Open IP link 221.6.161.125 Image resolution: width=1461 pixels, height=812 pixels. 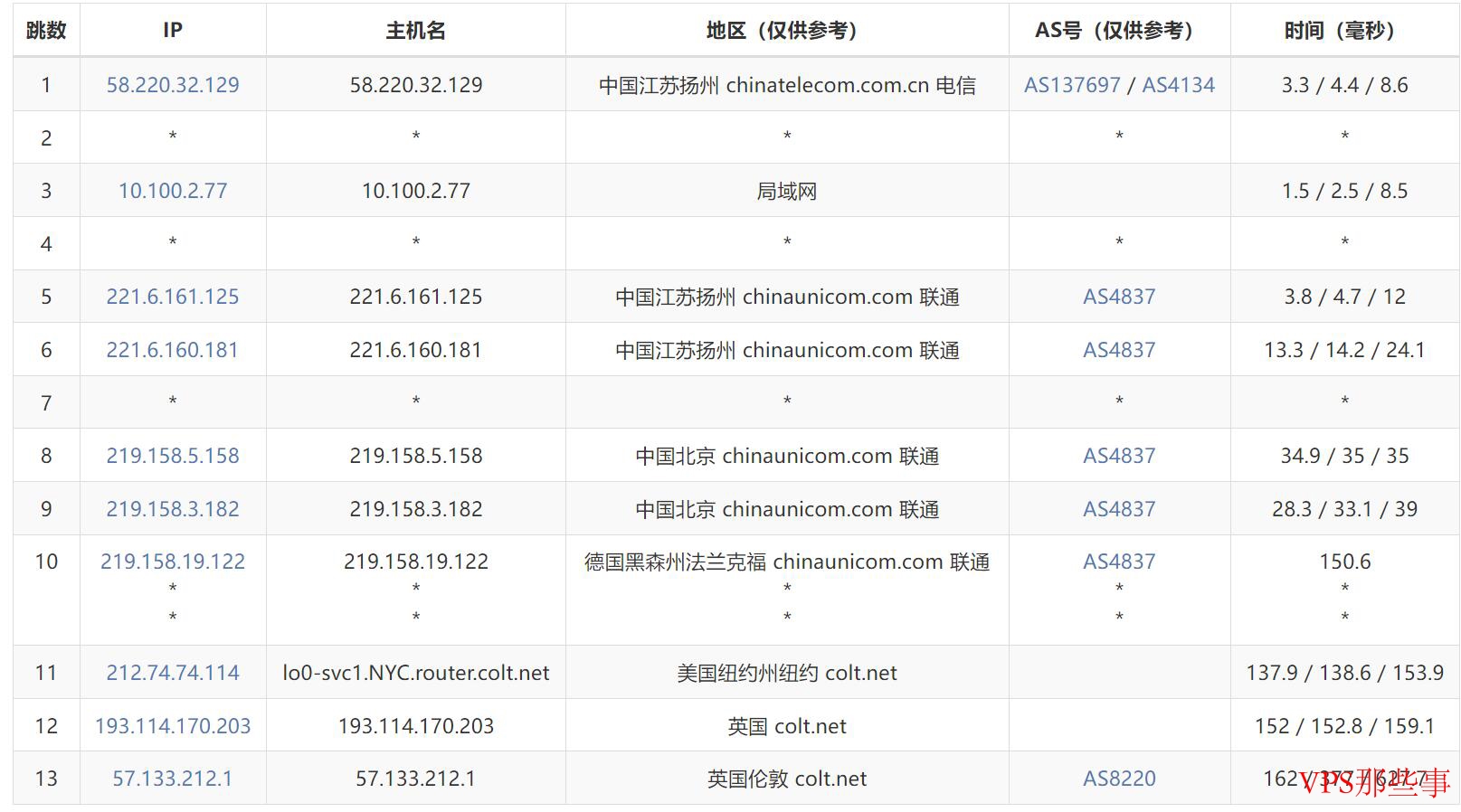pyautogui.click(x=173, y=297)
